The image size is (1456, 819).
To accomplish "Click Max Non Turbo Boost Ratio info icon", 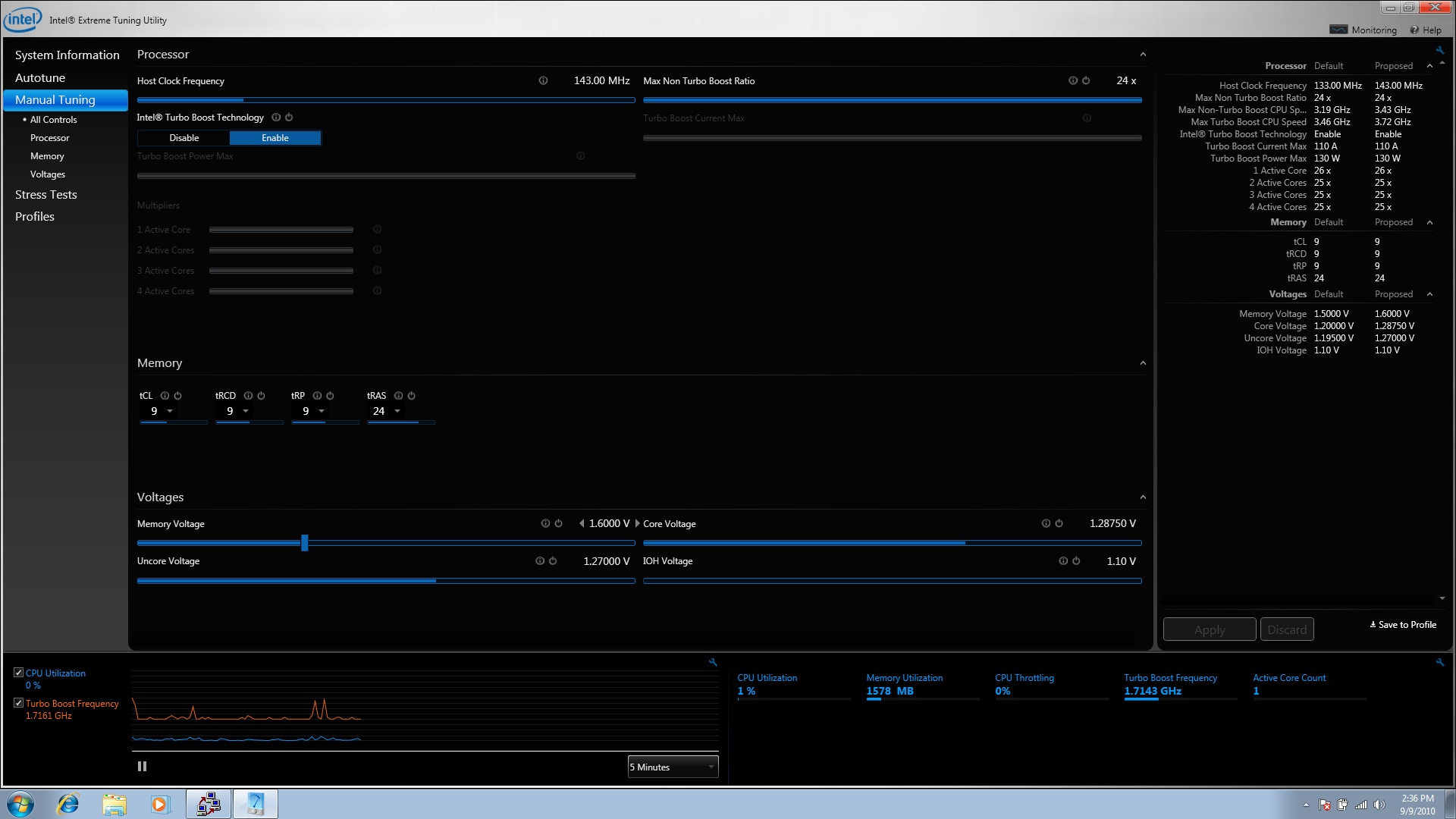I will [1072, 80].
